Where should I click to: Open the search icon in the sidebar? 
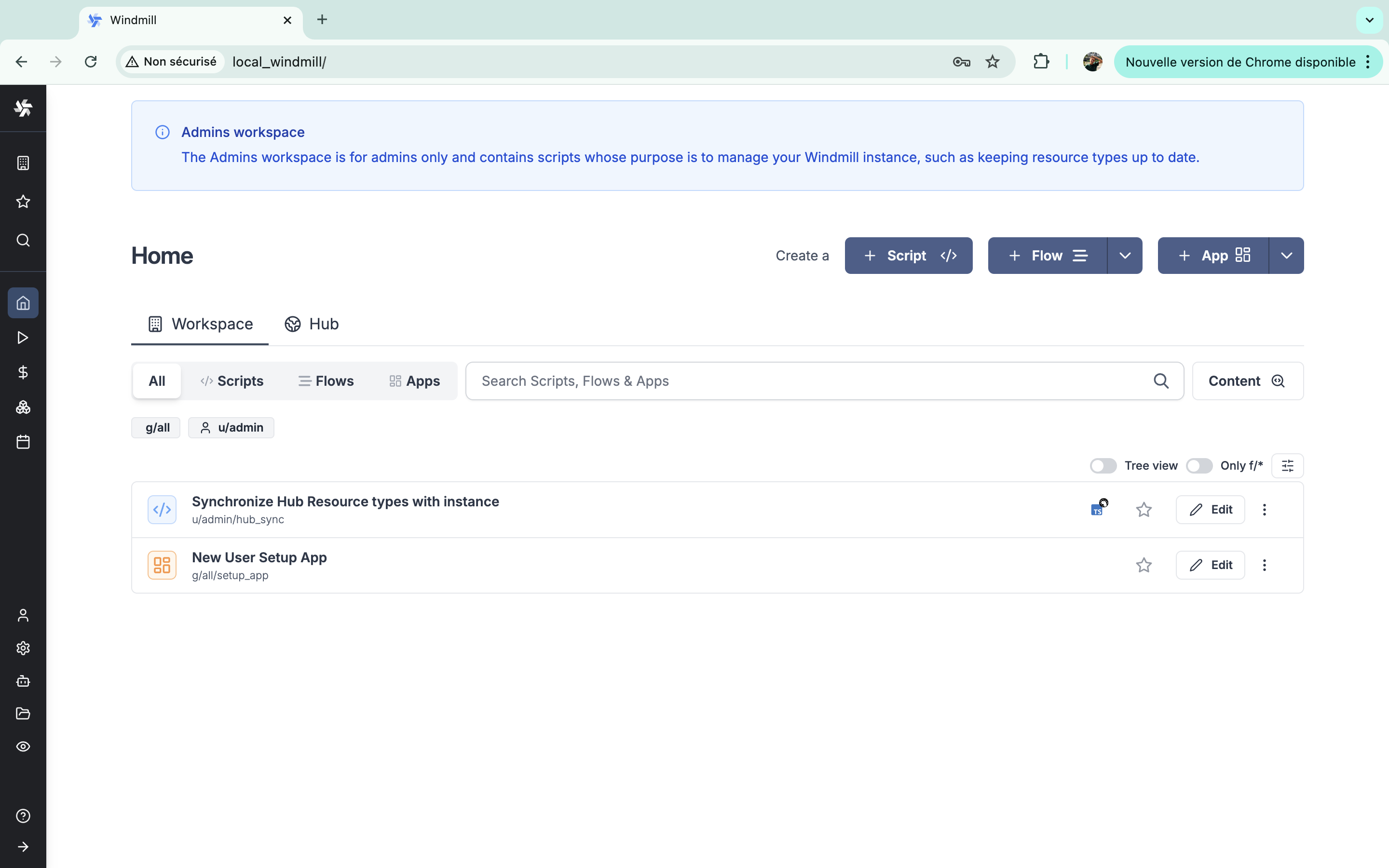tap(23, 241)
